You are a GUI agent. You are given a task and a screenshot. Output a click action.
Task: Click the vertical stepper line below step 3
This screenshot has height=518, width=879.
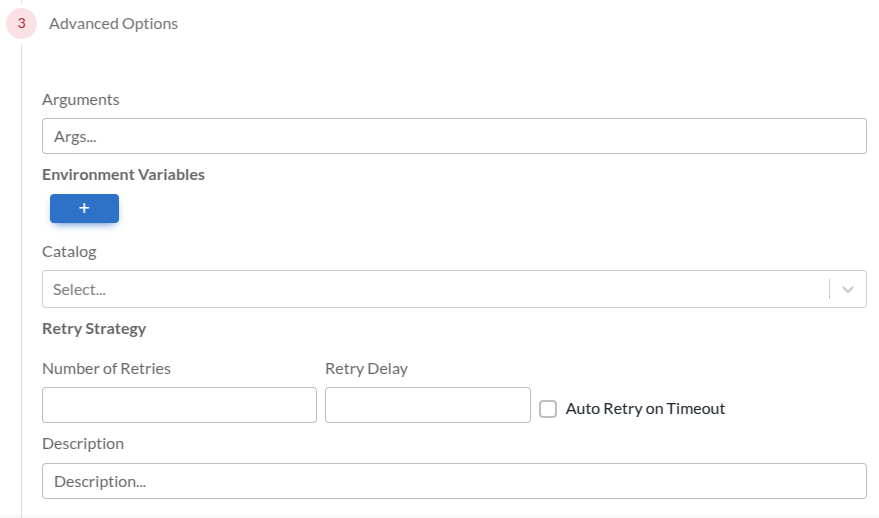(21, 280)
